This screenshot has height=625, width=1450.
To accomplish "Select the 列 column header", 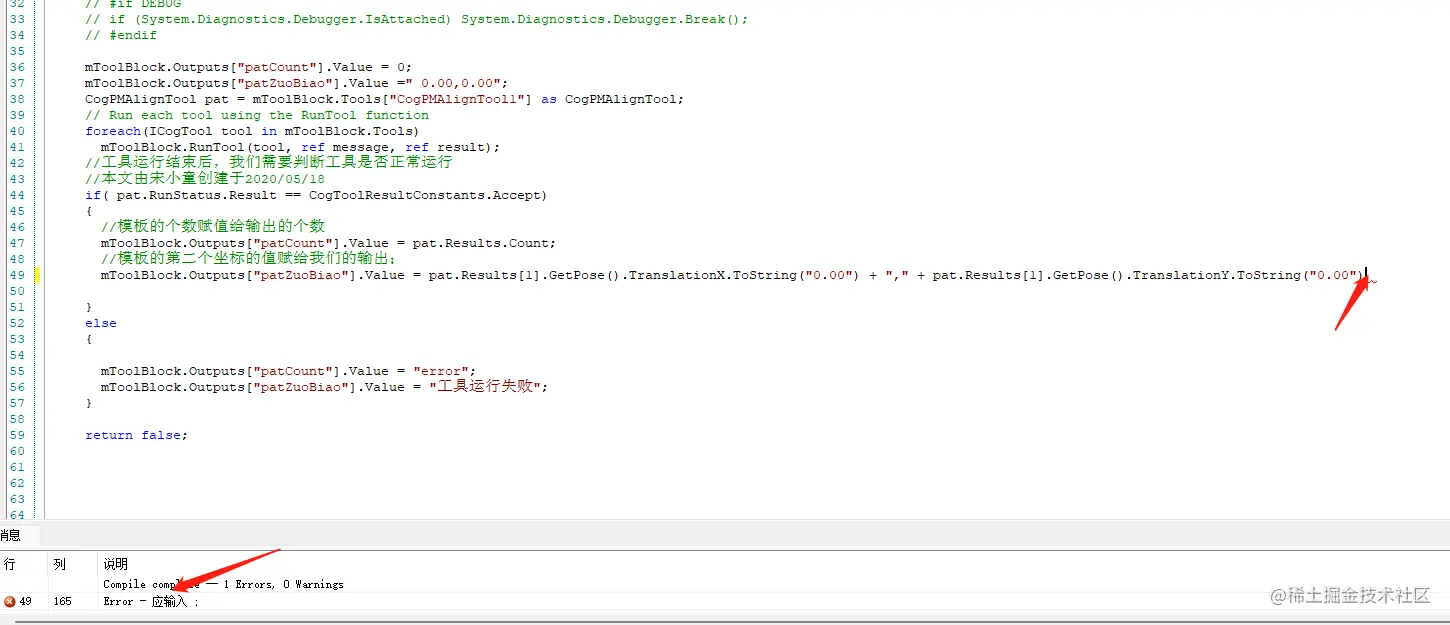I will pos(60,565).
